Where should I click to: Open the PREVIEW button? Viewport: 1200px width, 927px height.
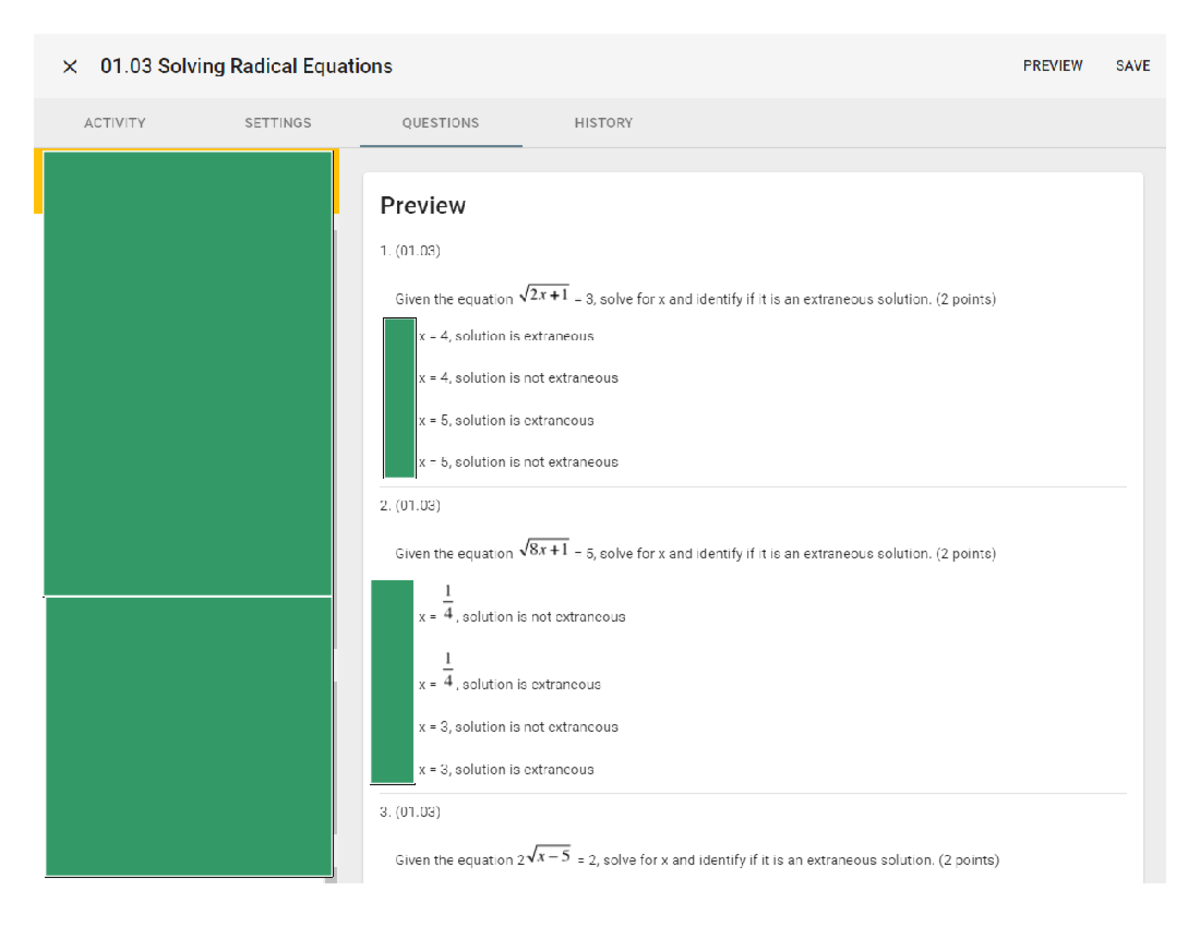pyautogui.click(x=1052, y=66)
